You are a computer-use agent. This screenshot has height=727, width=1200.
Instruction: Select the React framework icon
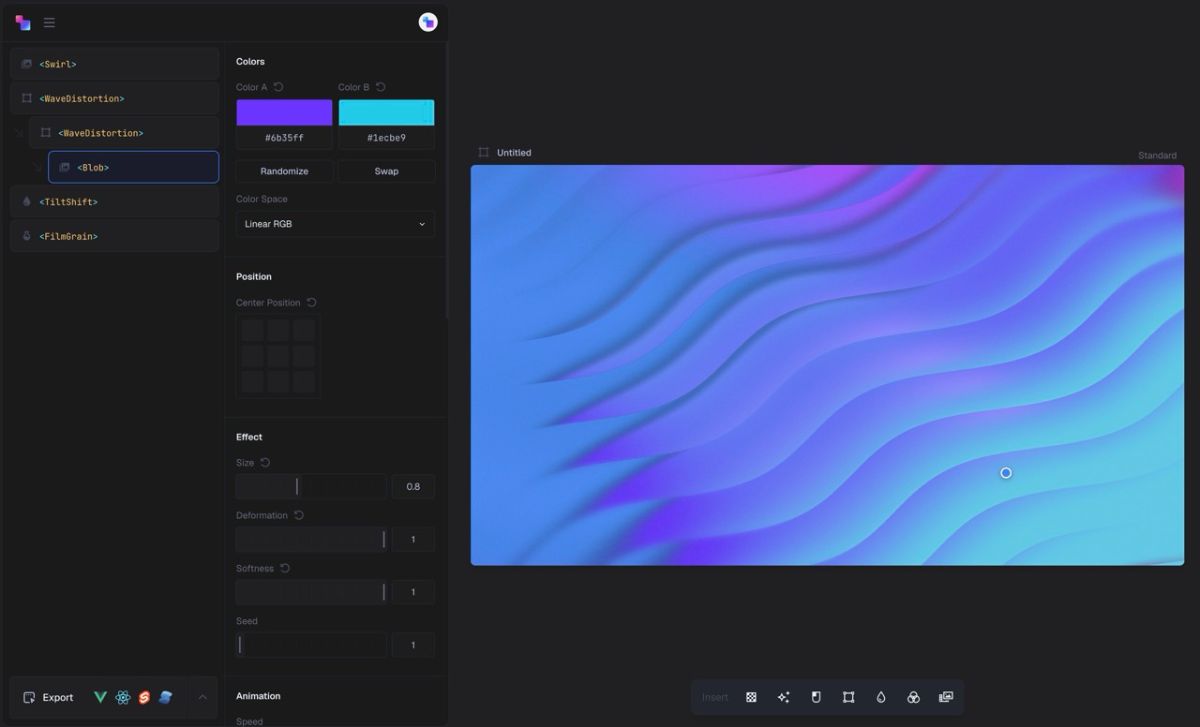click(123, 697)
